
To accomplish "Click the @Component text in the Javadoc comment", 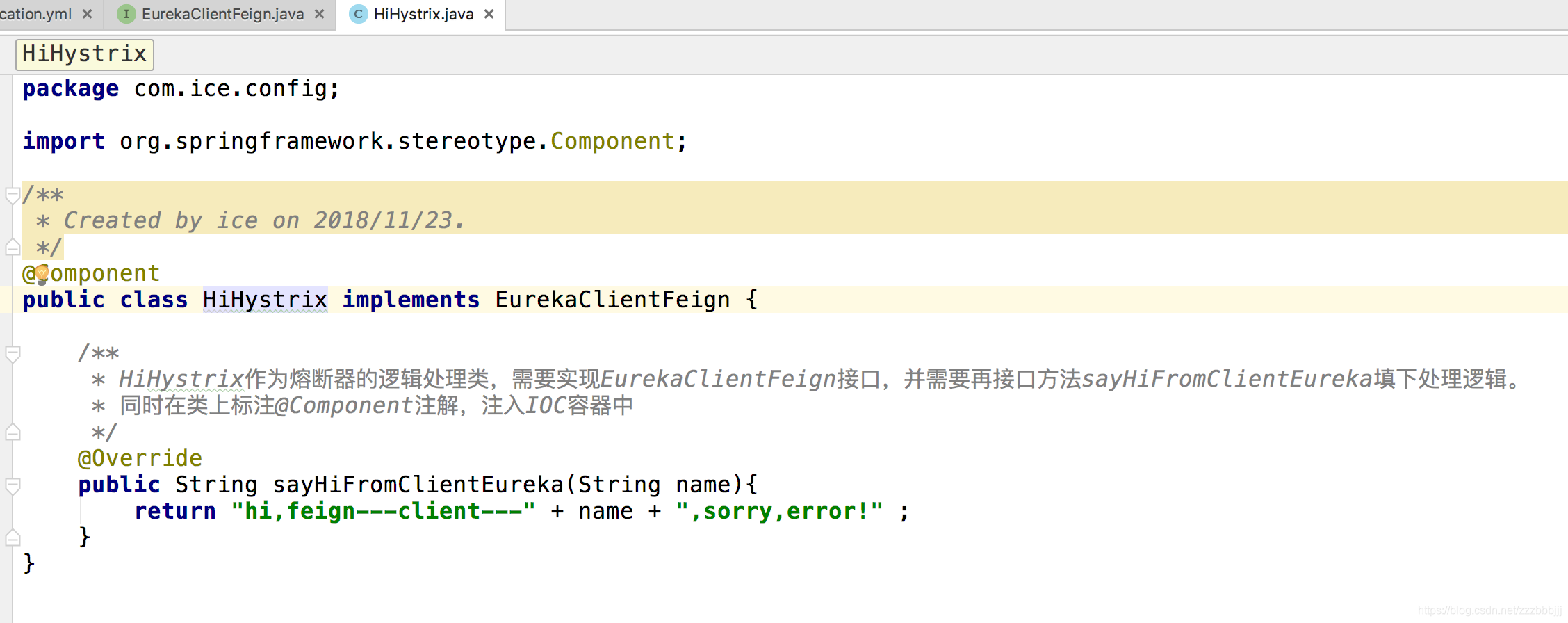I will point(344,405).
